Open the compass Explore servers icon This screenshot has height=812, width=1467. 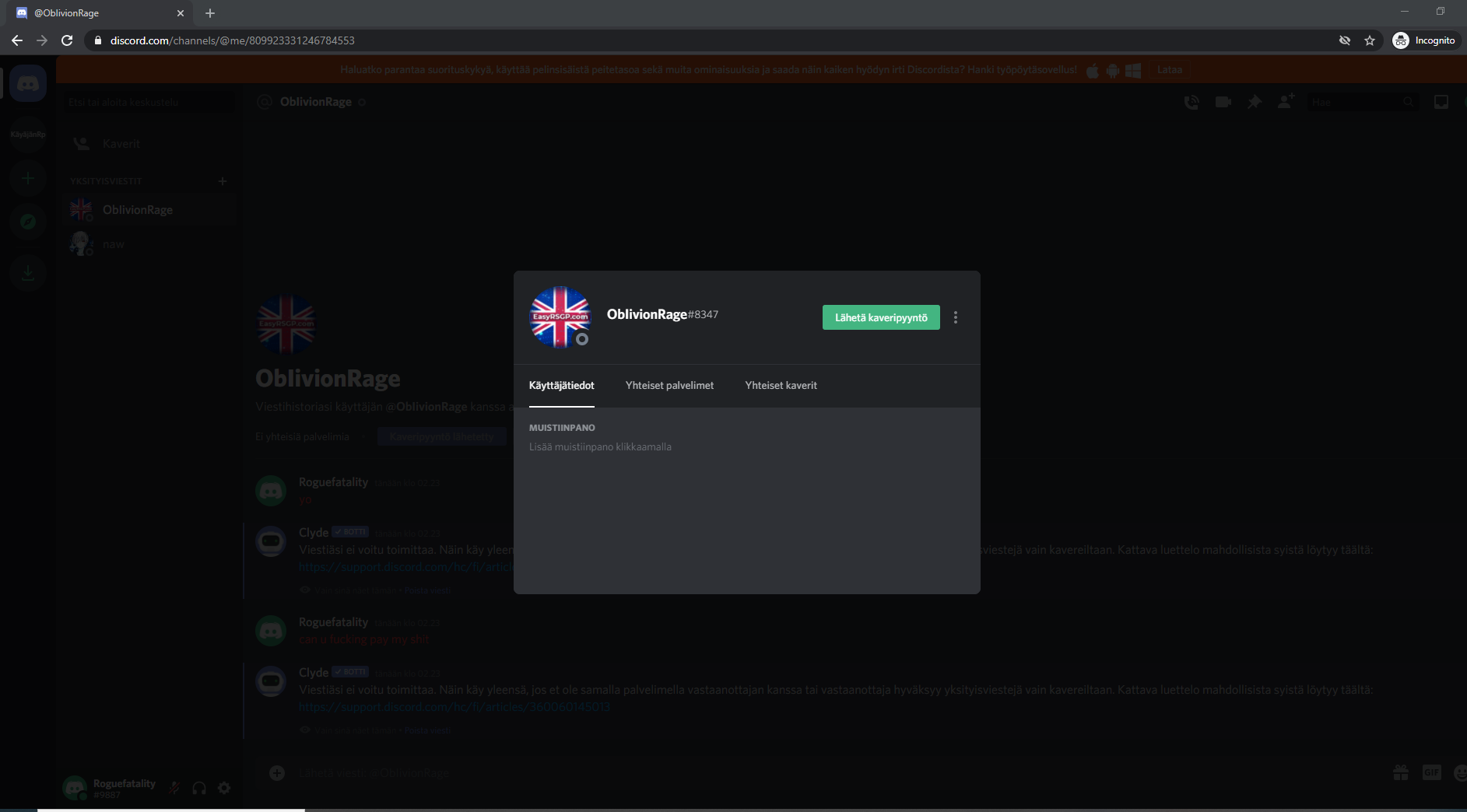28,222
